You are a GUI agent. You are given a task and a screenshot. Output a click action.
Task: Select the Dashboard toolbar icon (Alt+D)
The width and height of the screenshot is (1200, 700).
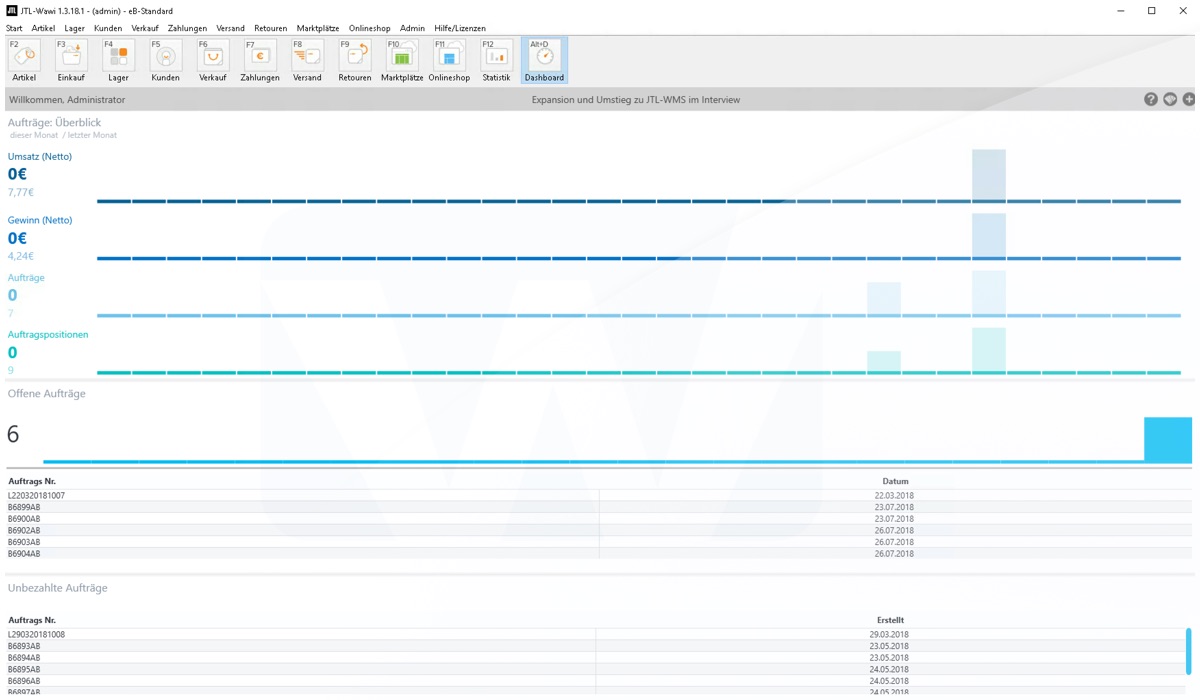(x=544, y=60)
